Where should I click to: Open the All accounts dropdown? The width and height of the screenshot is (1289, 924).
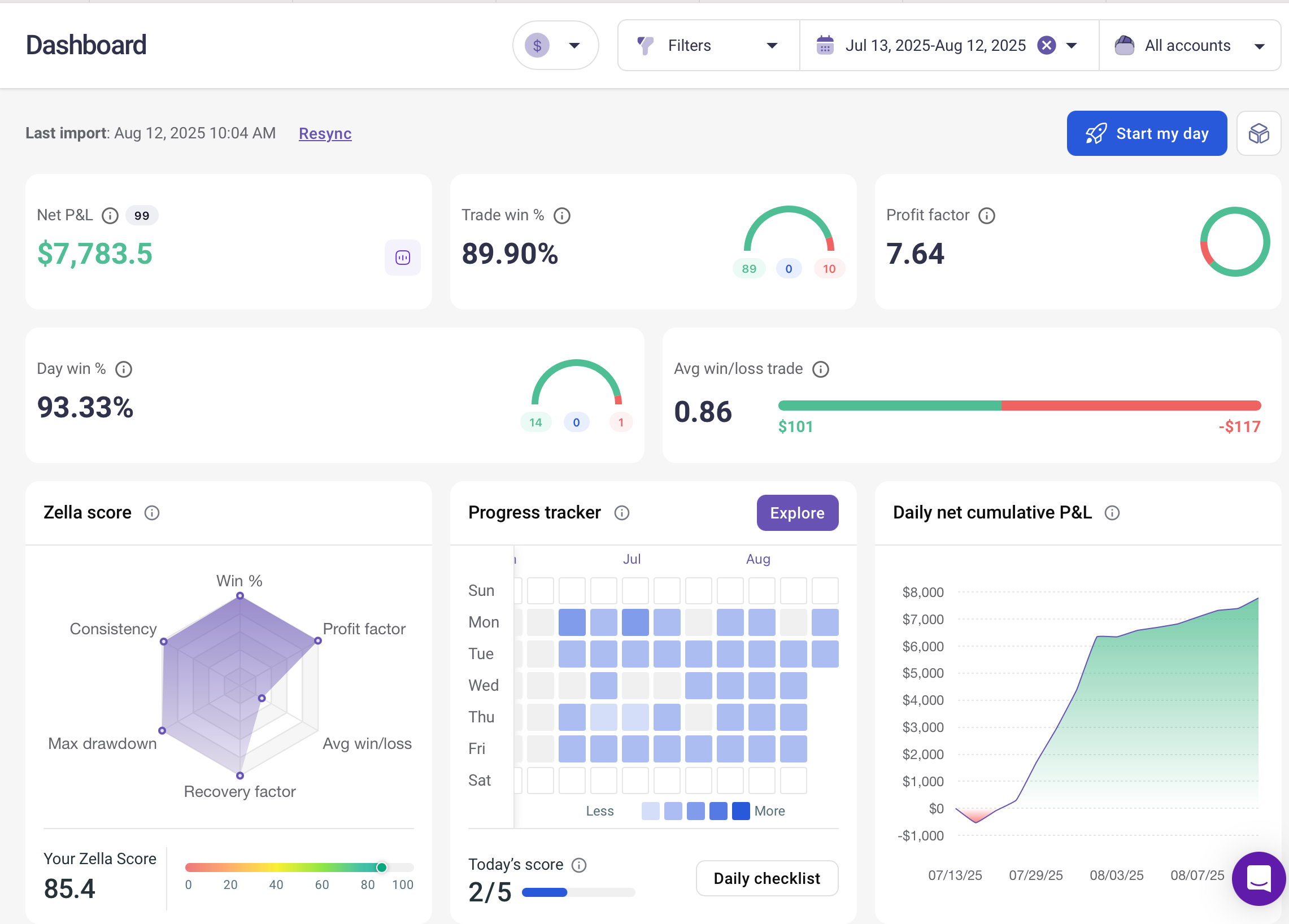1189,45
